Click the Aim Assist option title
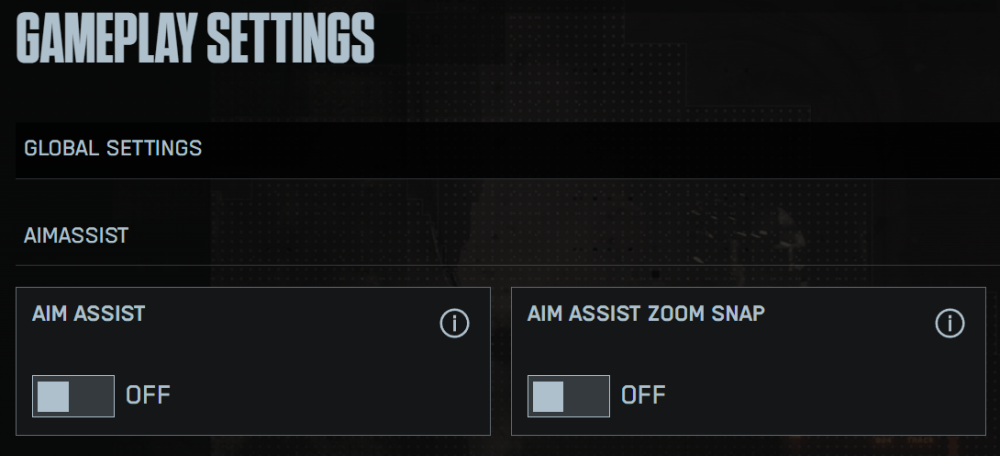1000x456 pixels. pyautogui.click(x=88, y=313)
